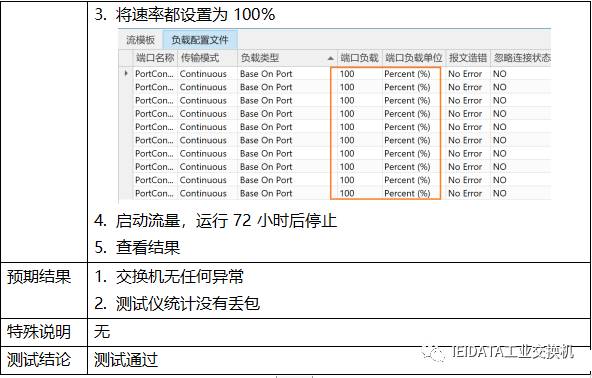The height and width of the screenshot is (378, 592).
Task: Sort by the 负载类型 column header
Action: tap(287, 58)
